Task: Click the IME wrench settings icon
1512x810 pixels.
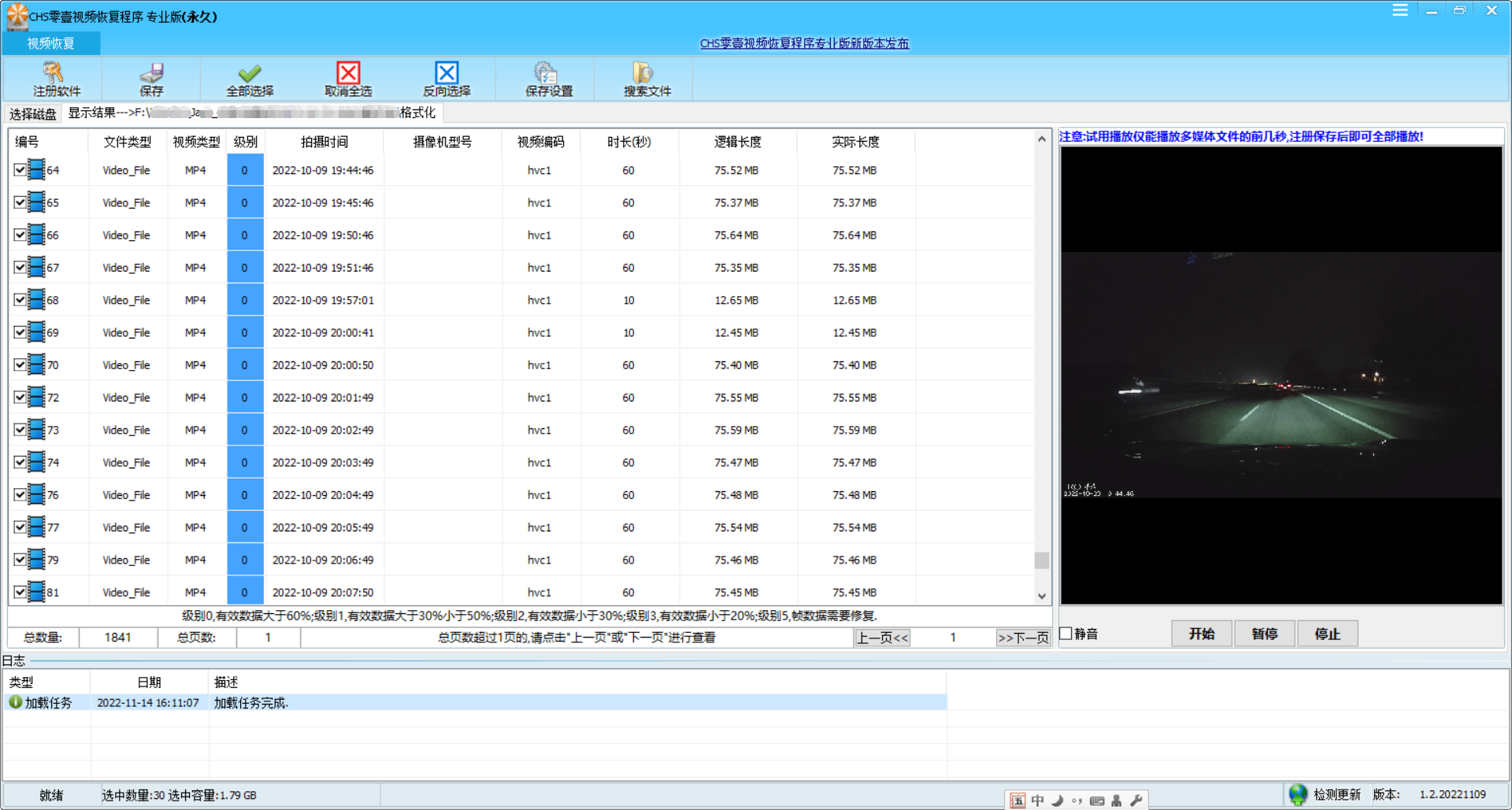Action: click(x=1136, y=801)
